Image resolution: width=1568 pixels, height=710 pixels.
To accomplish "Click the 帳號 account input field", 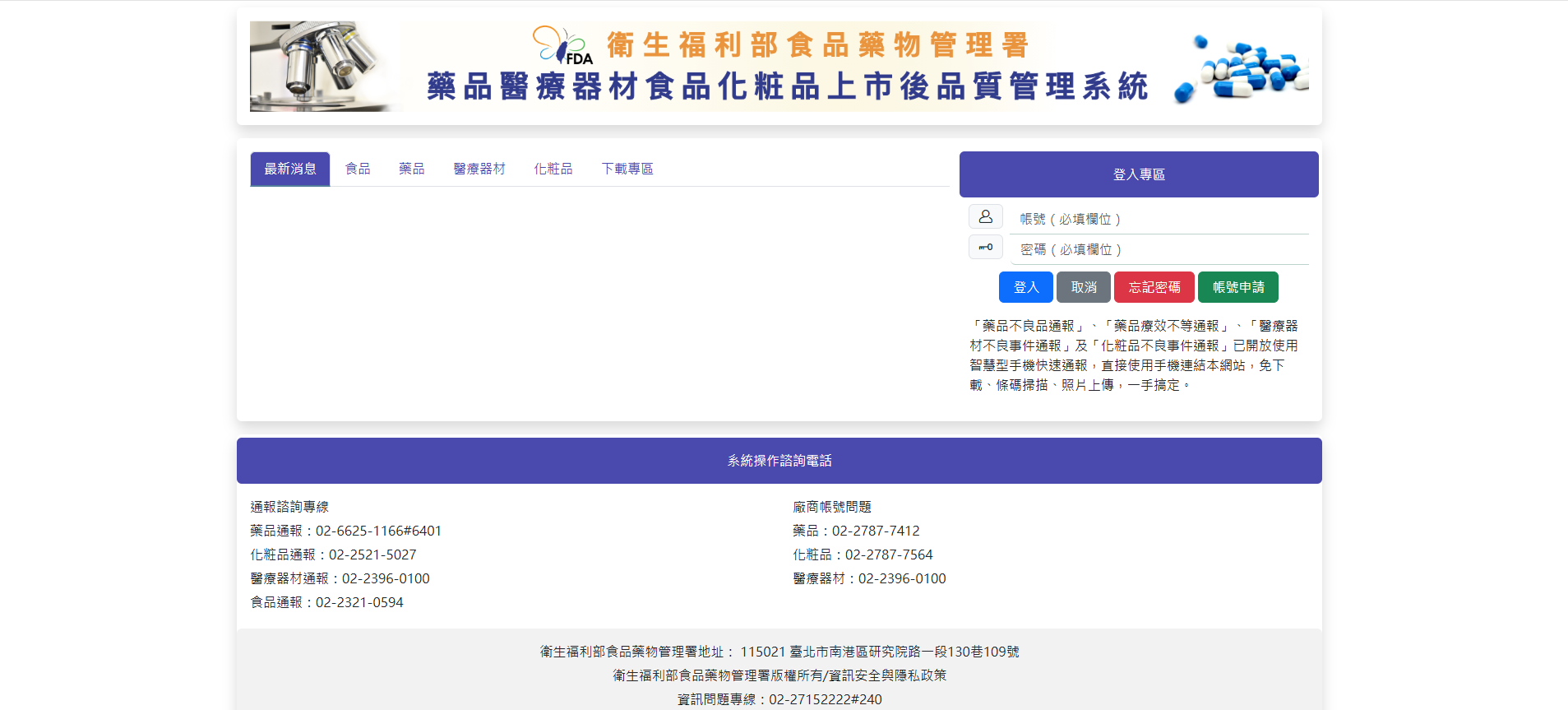I will click(x=1159, y=219).
